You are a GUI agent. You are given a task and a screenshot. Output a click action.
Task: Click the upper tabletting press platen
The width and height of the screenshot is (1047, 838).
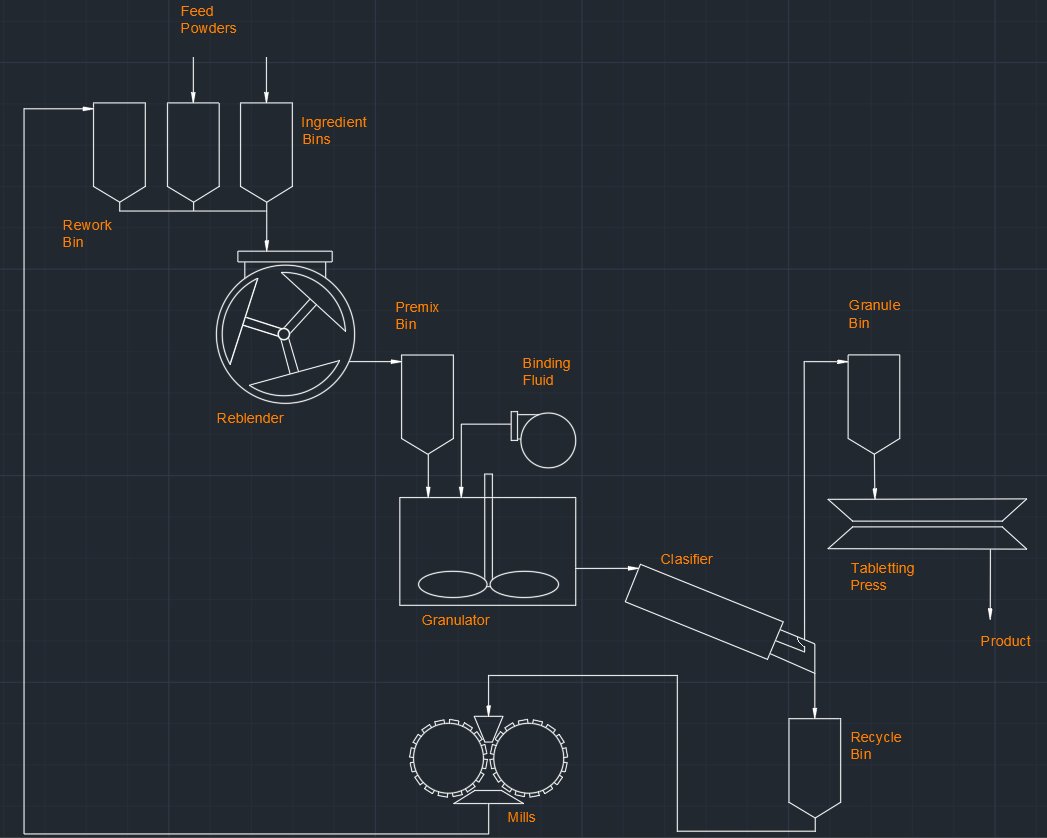[927, 509]
